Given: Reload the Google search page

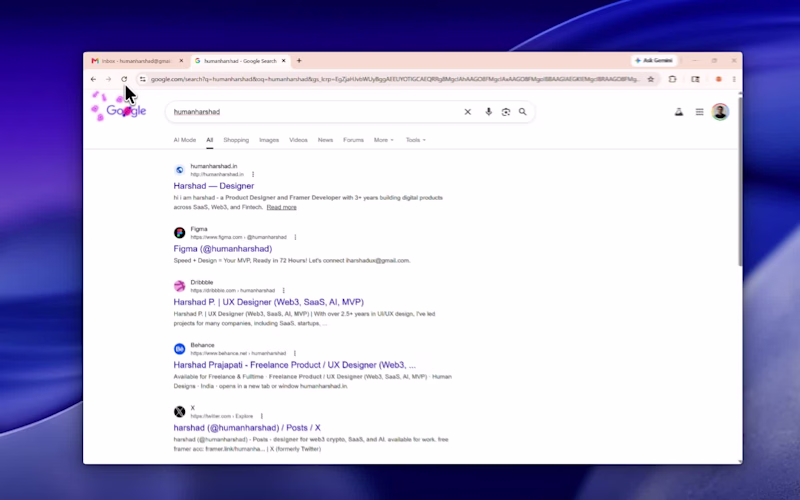Looking at the screenshot, I should (124, 79).
